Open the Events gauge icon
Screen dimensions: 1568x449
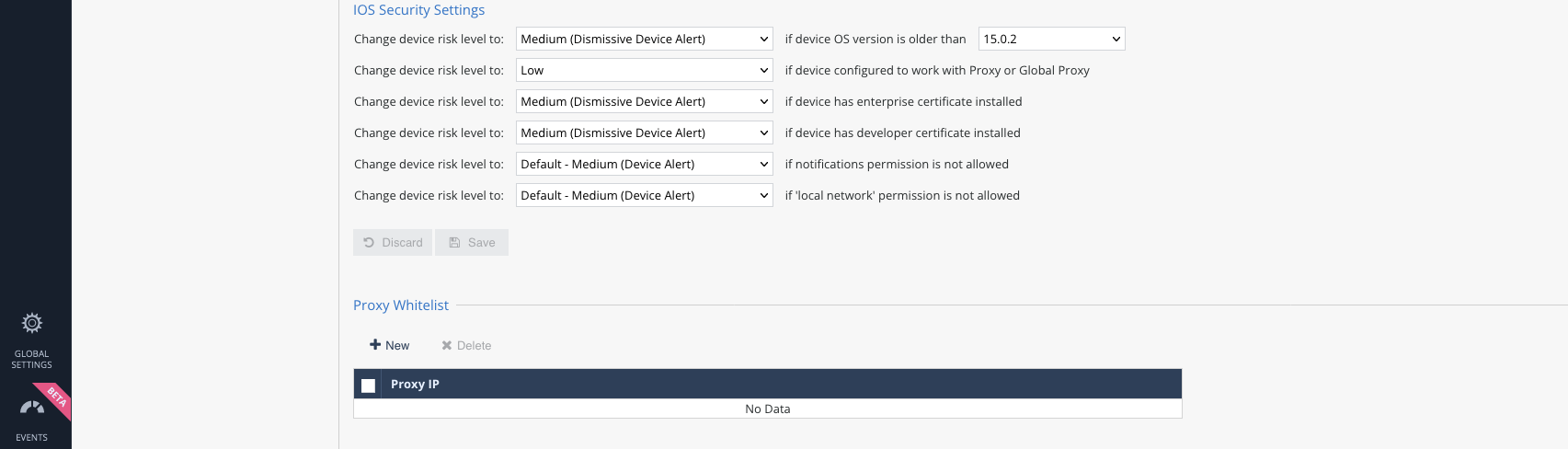pyautogui.click(x=32, y=408)
